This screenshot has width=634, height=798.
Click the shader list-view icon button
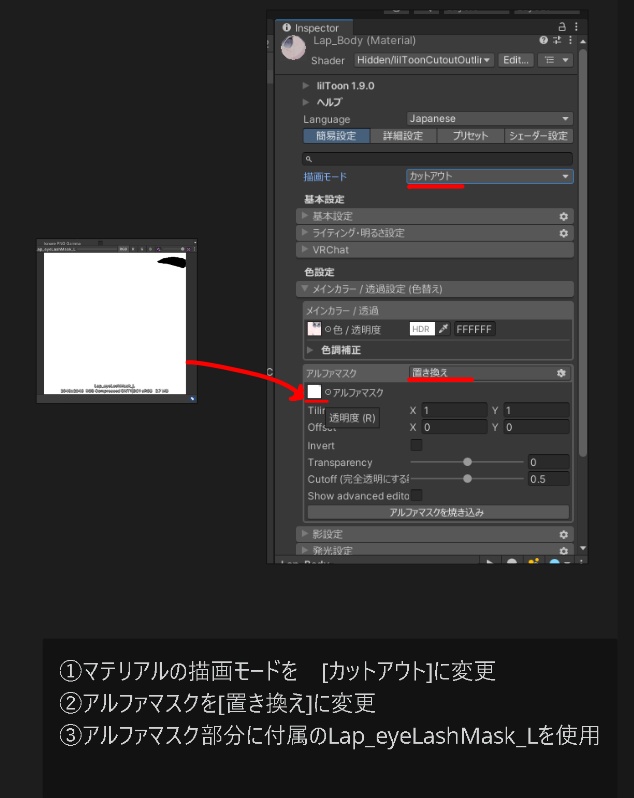550,60
